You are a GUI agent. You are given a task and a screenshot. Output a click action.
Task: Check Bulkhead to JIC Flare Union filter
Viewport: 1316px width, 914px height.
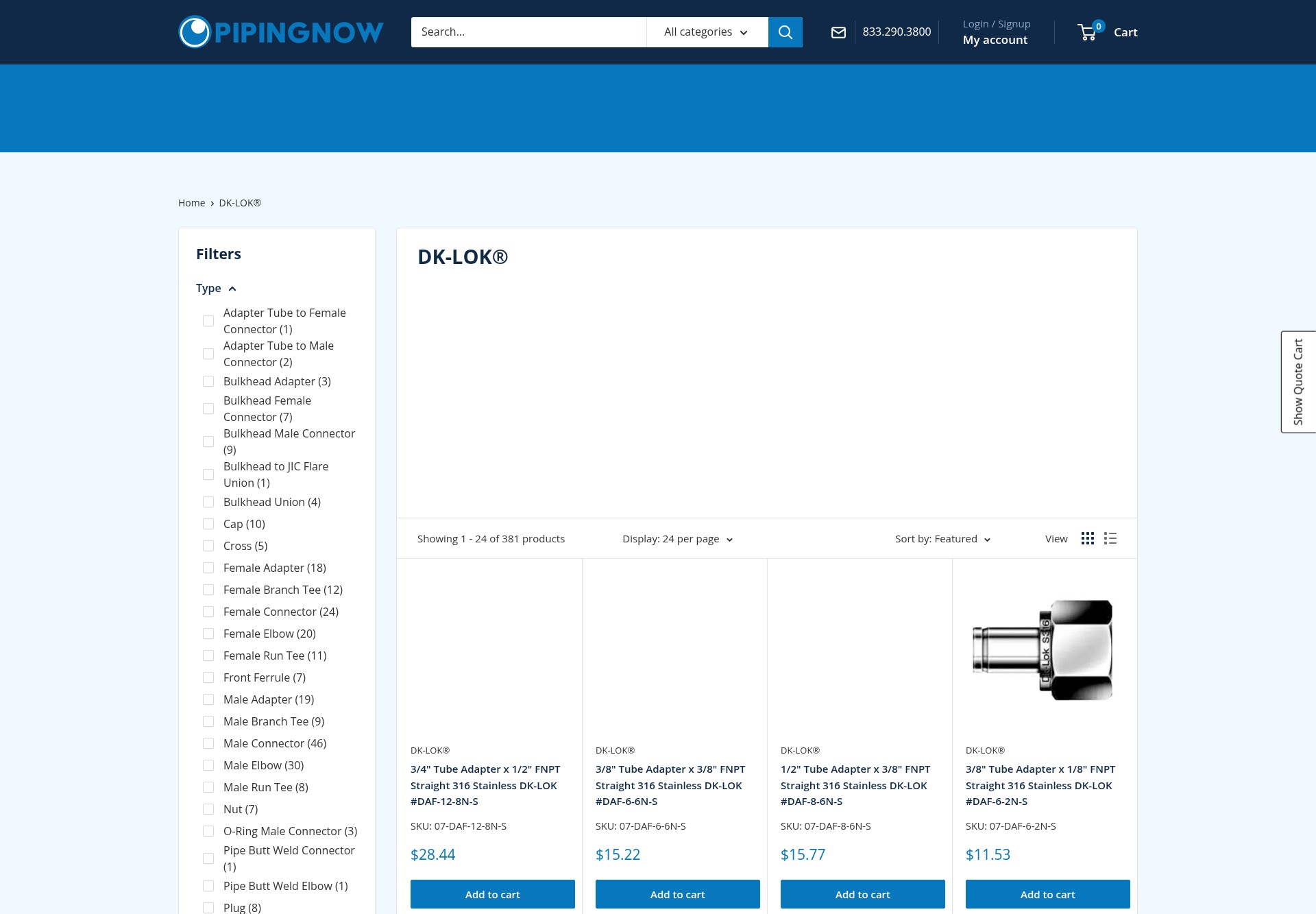pyautogui.click(x=208, y=474)
